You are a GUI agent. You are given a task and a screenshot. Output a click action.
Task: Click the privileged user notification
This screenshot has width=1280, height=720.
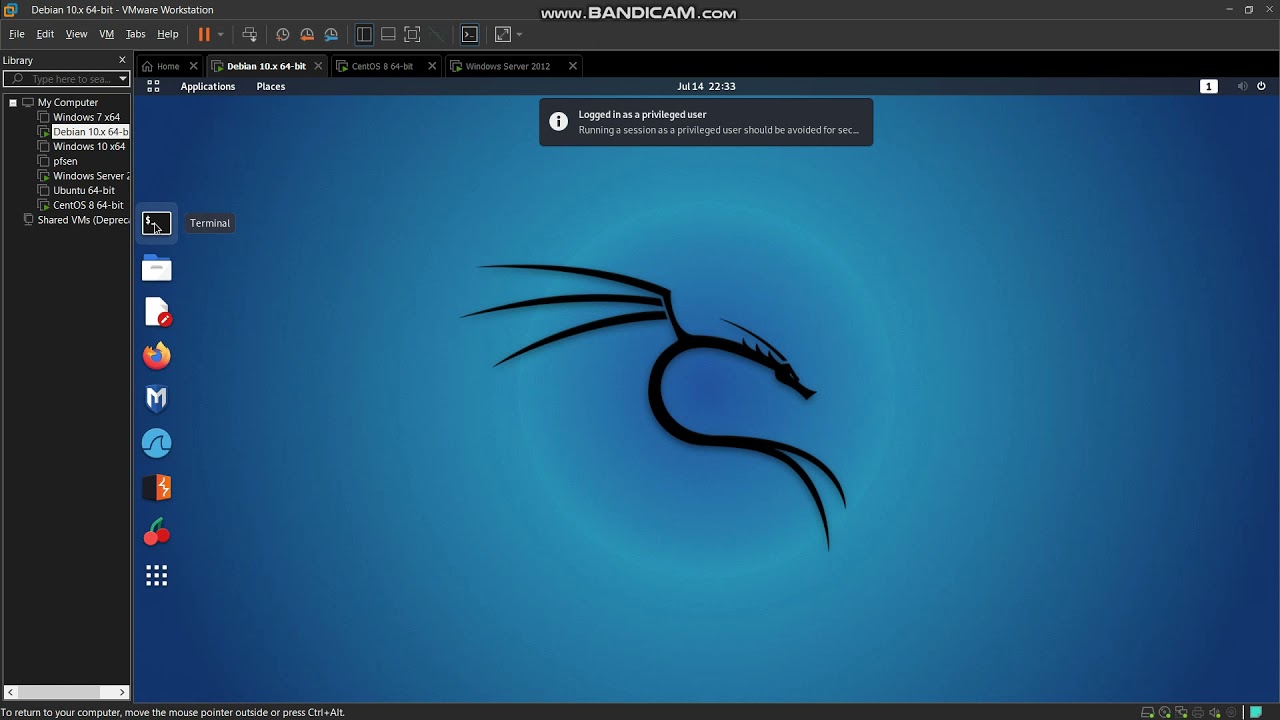[x=706, y=122]
